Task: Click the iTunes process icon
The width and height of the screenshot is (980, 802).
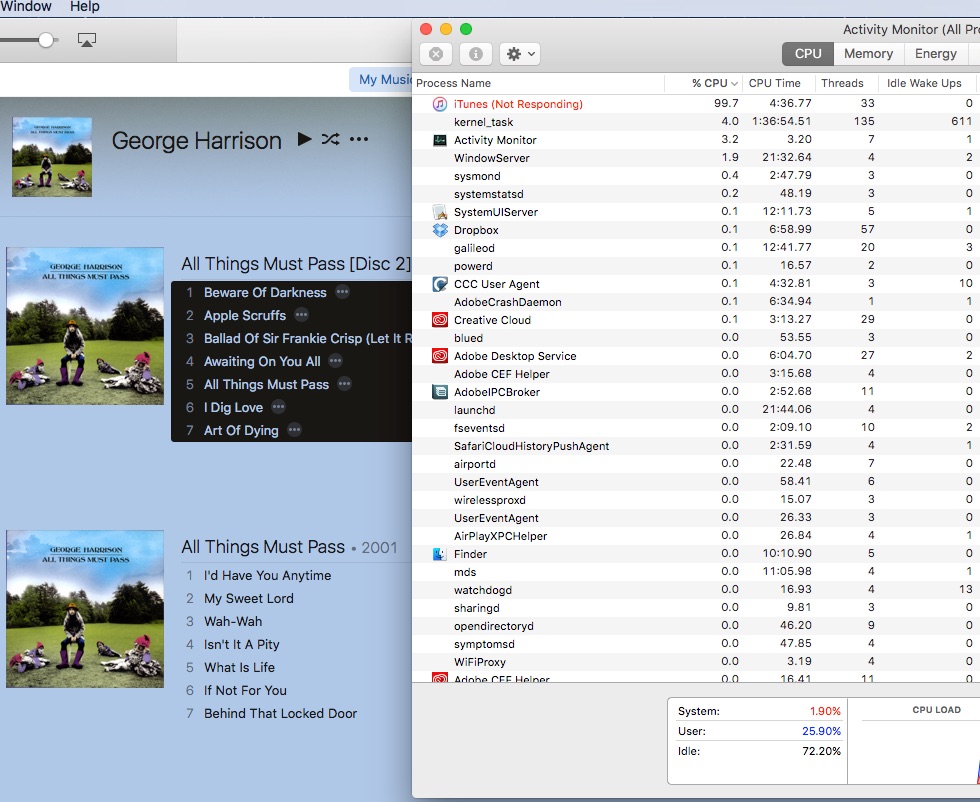Action: [x=440, y=104]
